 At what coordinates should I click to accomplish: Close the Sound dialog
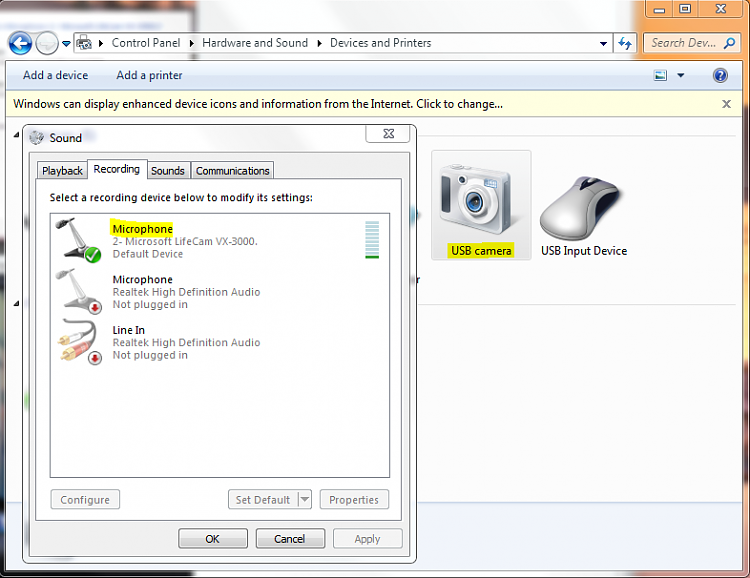coord(388,133)
